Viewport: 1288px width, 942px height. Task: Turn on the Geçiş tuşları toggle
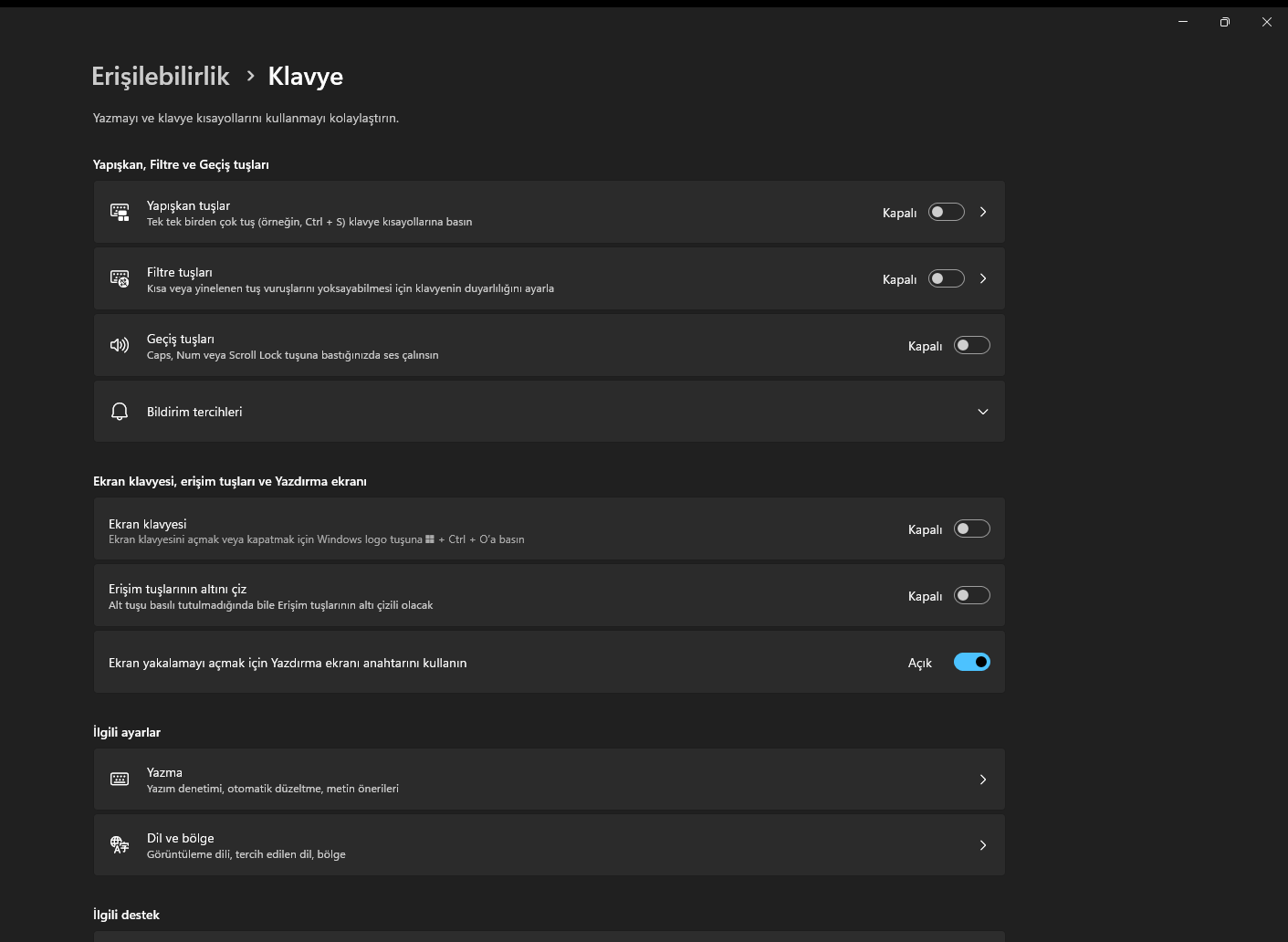coord(971,345)
